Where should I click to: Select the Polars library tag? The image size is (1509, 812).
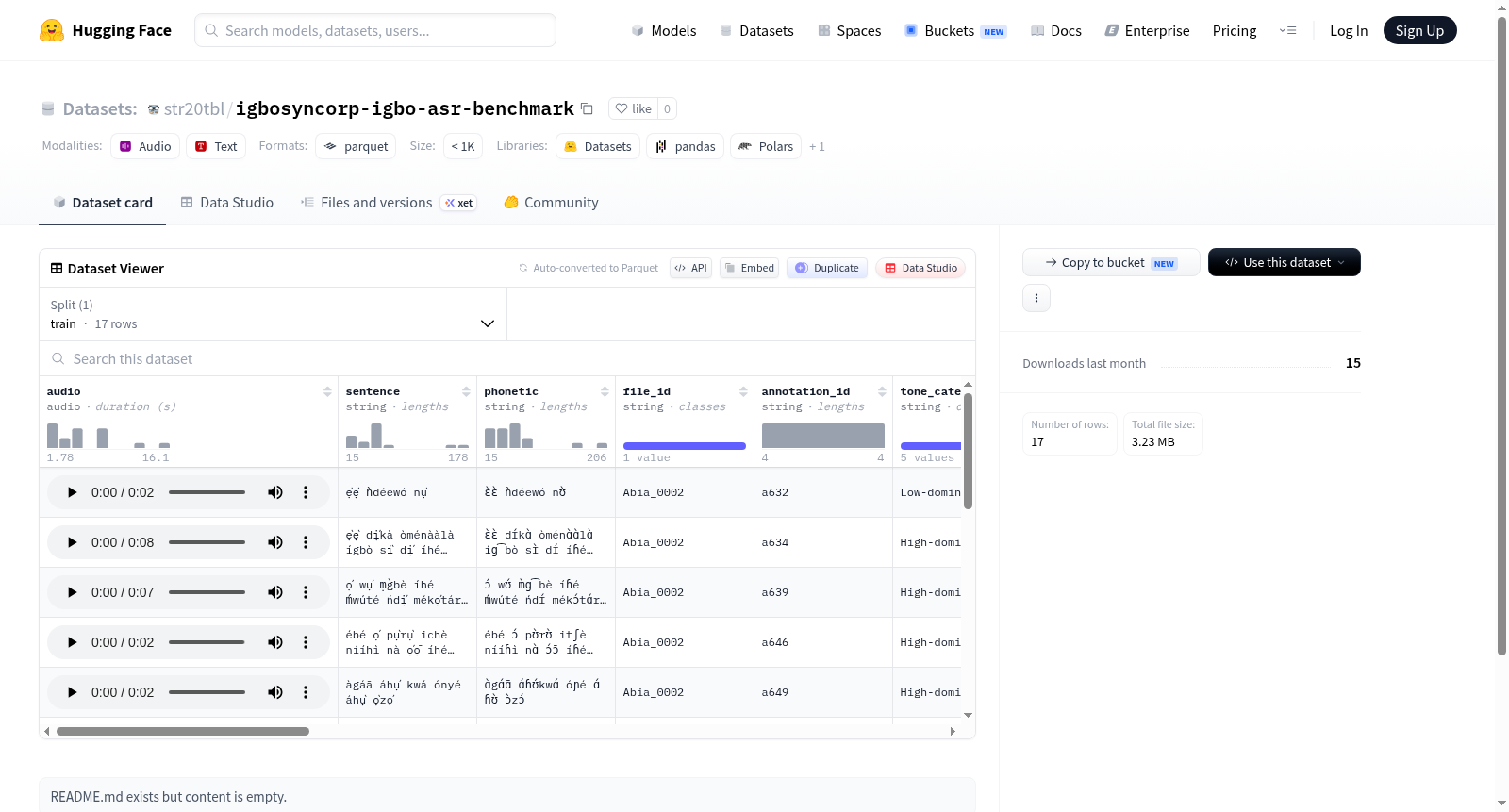click(x=766, y=146)
